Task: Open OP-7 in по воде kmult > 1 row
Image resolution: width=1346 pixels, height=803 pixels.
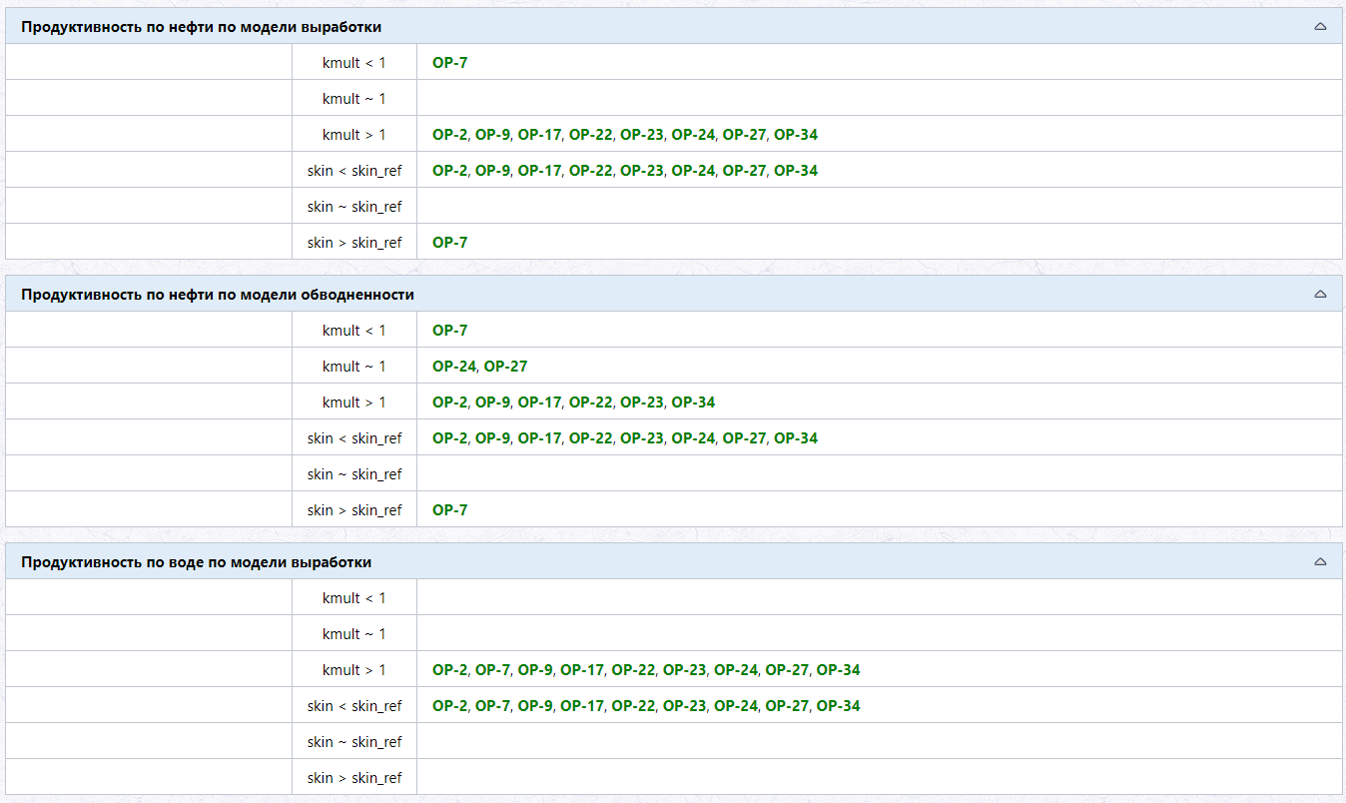Action: click(x=493, y=670)
